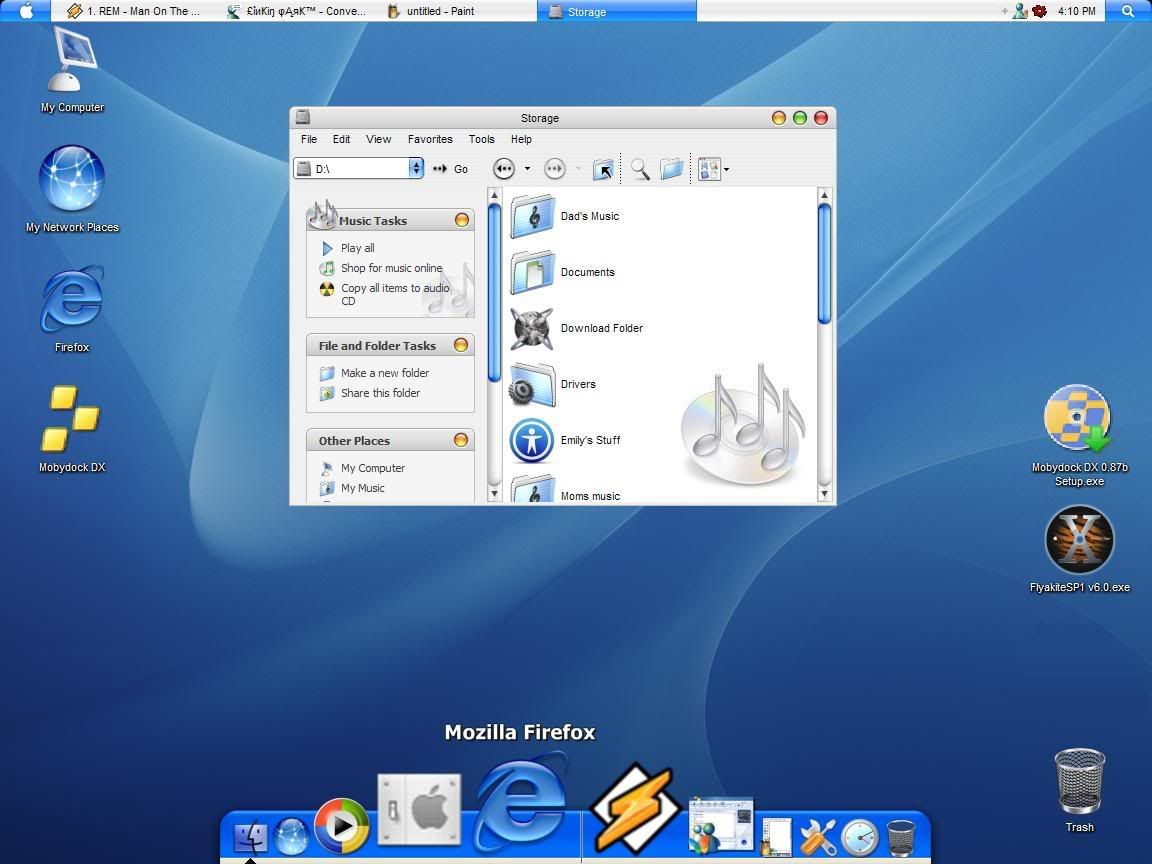Click the D:\ address field
Image resolution: width=1152 pixels, height=864 pixels.
359,168
